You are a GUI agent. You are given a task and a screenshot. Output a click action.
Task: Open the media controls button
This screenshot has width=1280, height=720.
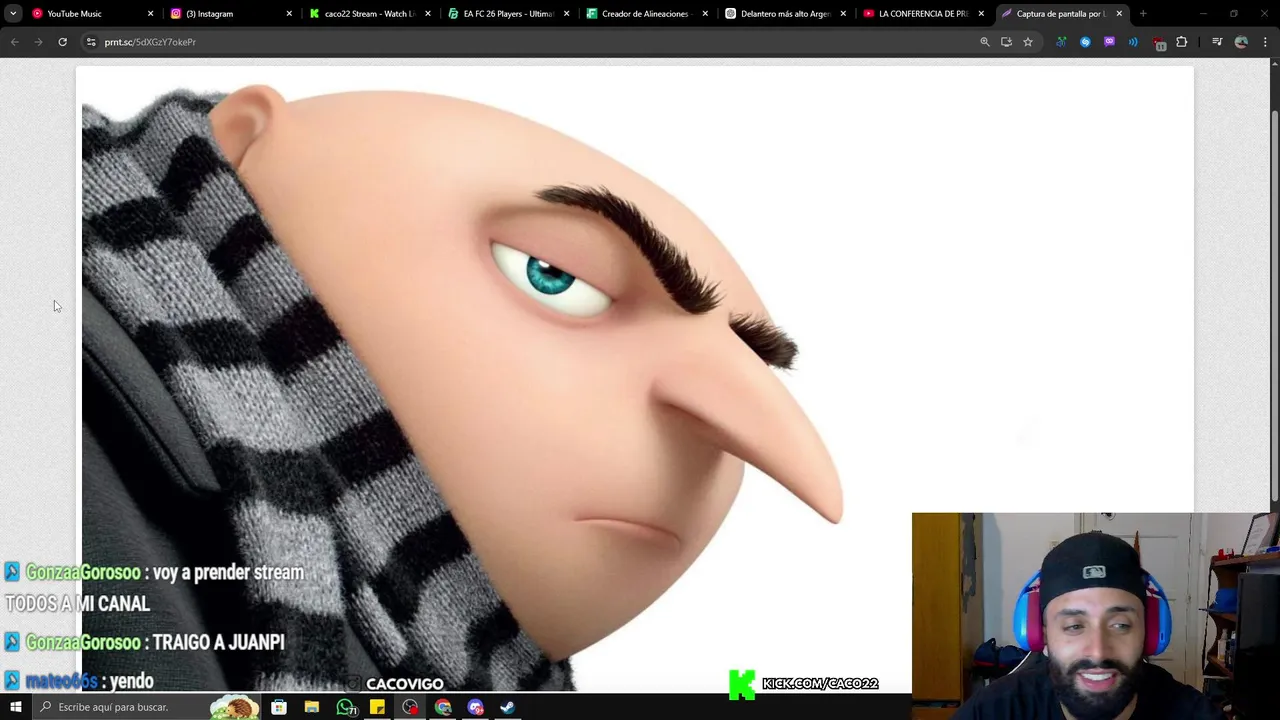coord(1217,42)
